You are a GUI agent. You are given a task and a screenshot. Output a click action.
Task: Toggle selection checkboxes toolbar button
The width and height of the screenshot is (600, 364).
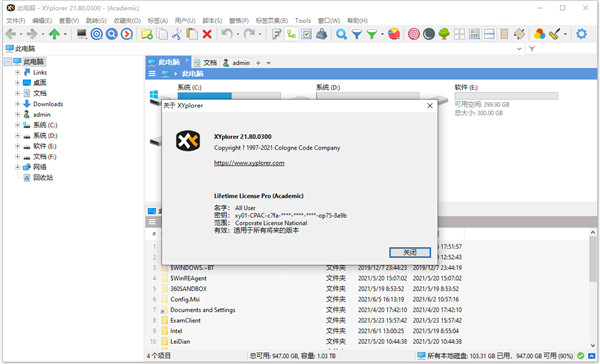tap(307, 34)
